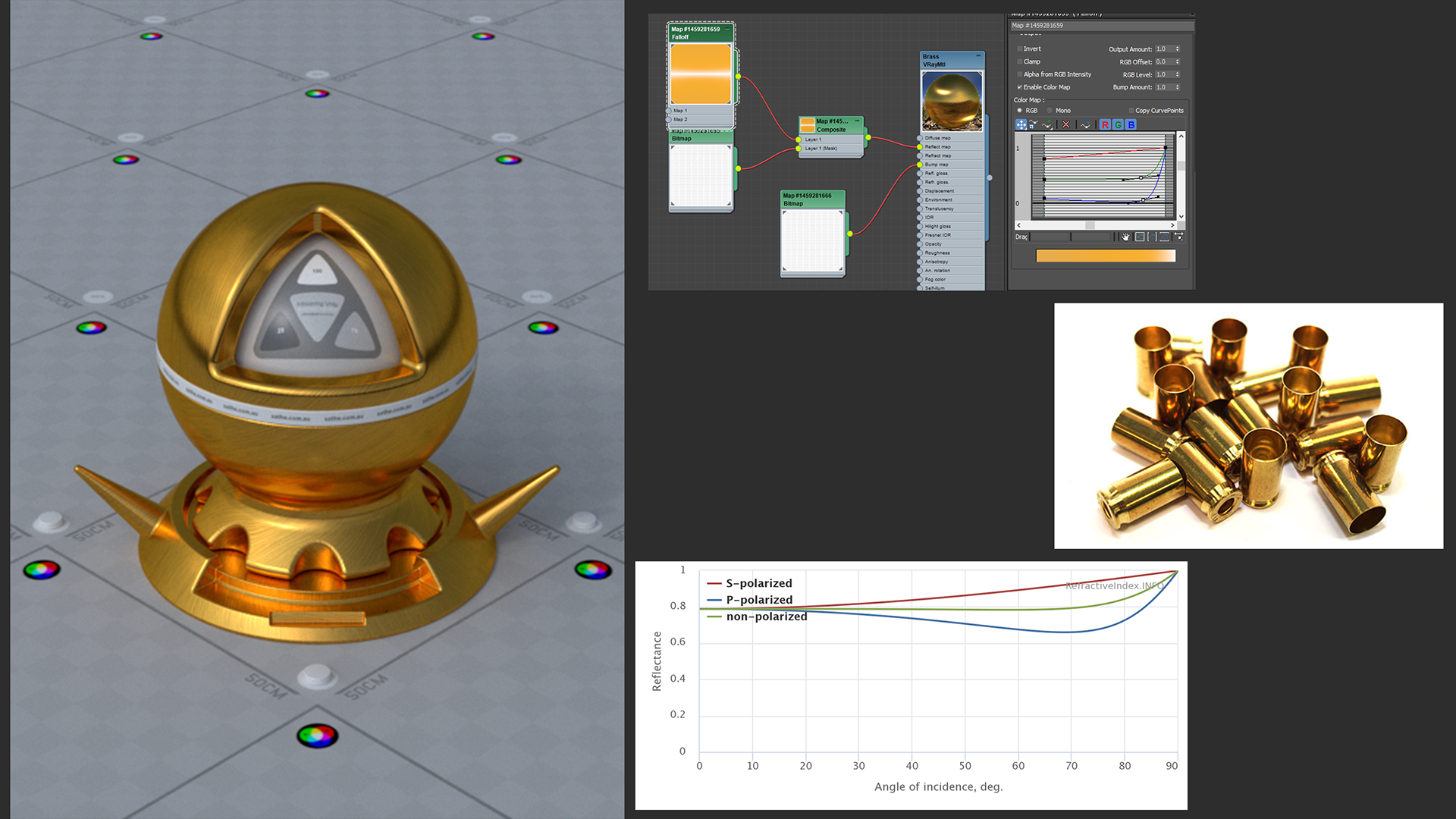1456x819 pixels.
Task: Click the Diffuse map slot socket
Action: (920, 138)
